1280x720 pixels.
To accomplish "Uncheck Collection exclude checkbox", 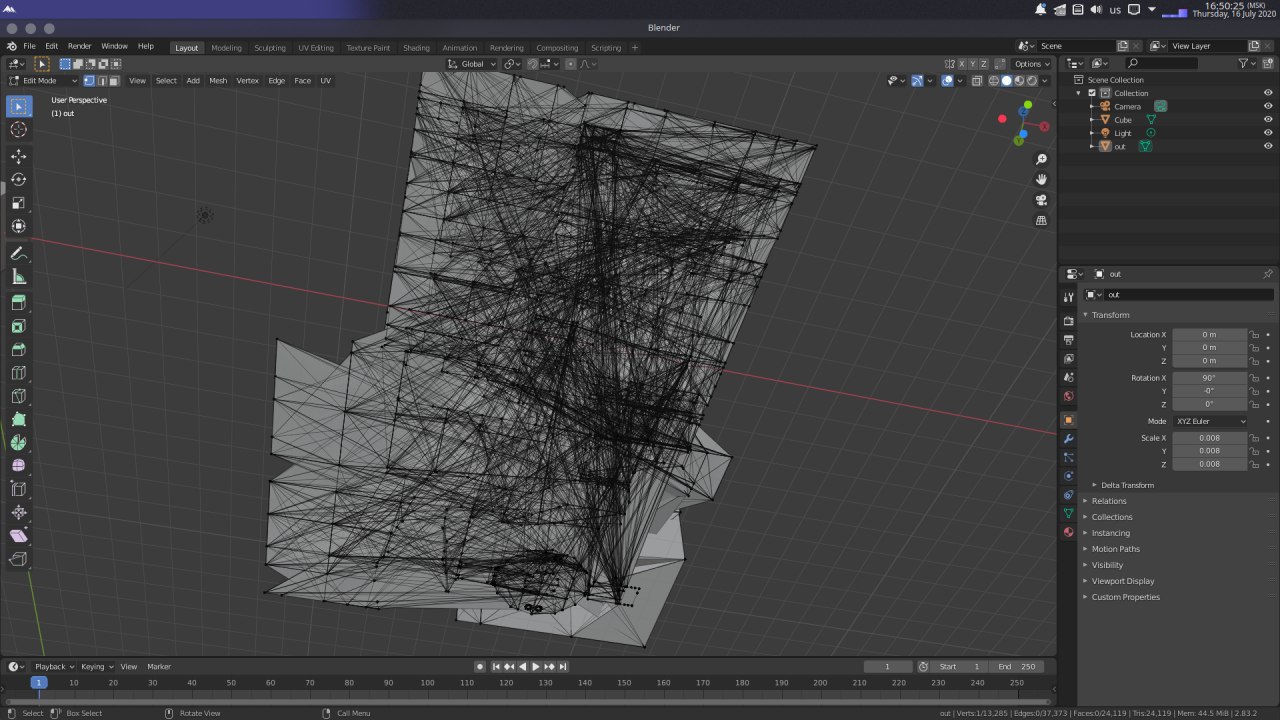I will (1092, 93).
